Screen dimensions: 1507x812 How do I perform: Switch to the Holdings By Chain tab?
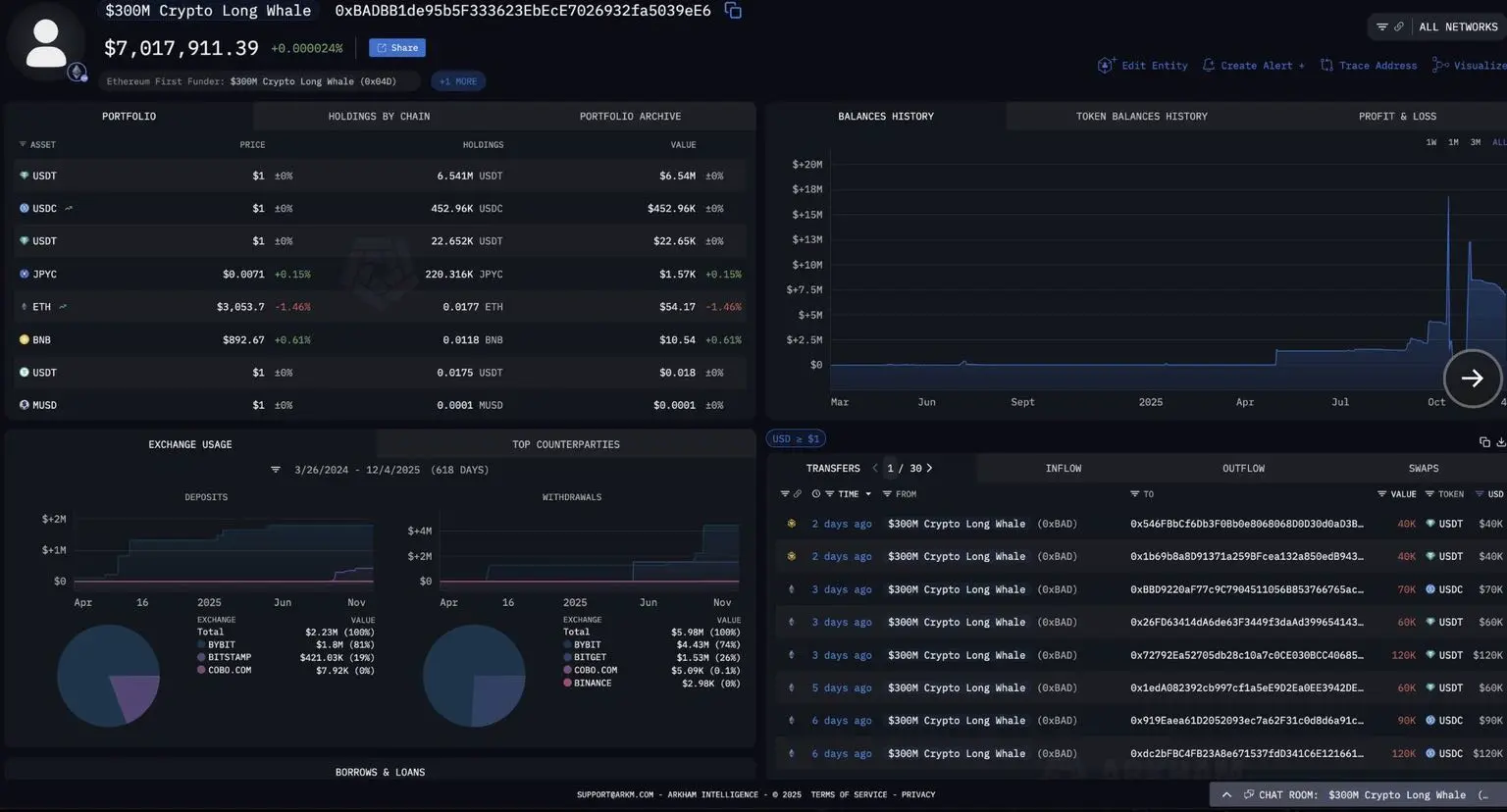coord(379,117)
